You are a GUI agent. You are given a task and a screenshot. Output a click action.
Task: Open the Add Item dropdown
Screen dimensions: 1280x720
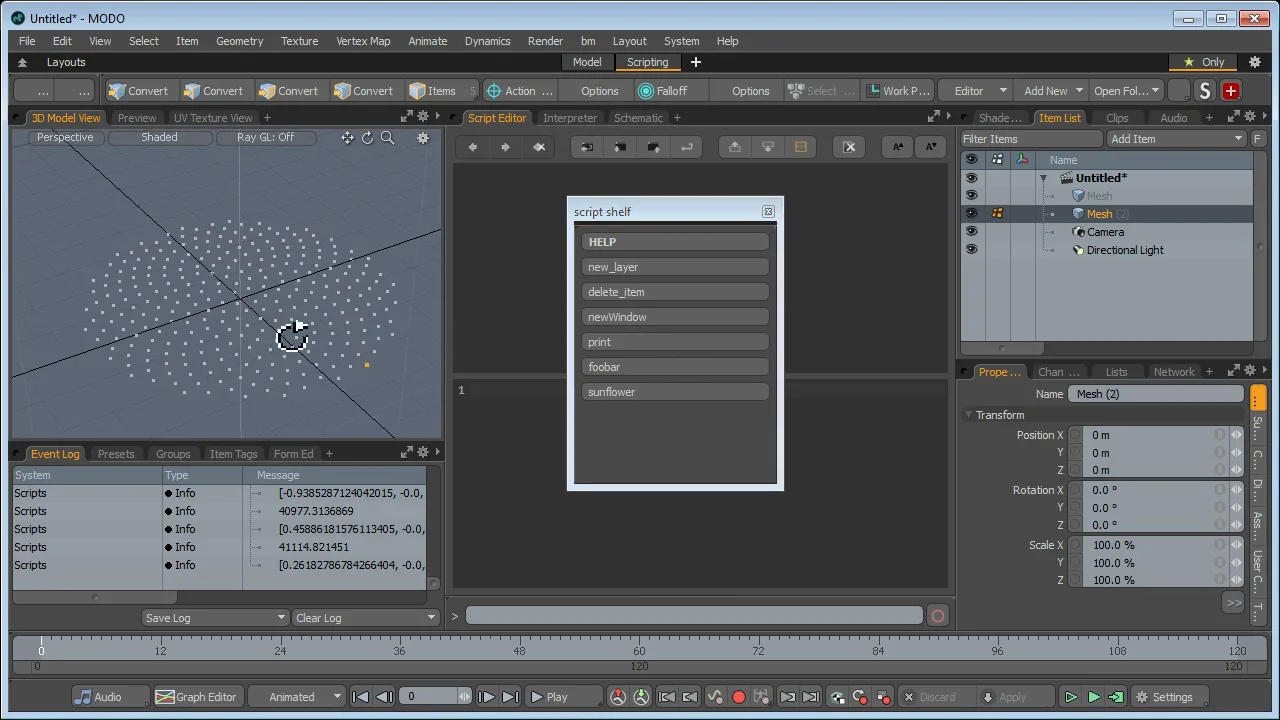pyautogui.click(x=1176, y=139)
